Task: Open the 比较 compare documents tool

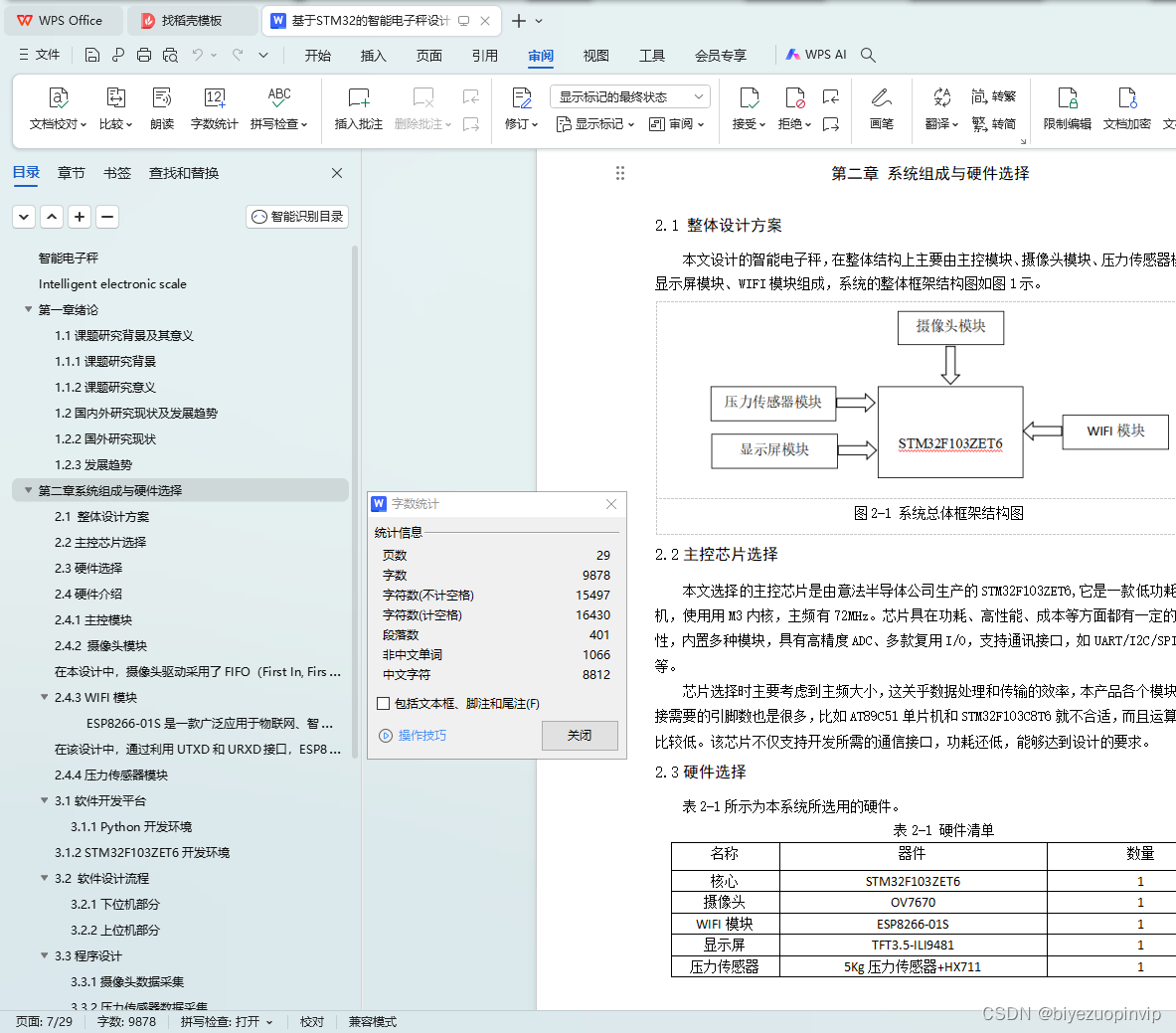Action: (115, 108)
